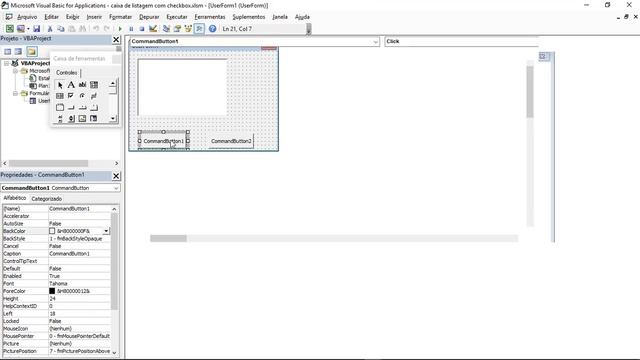Click the Undo arrow icon

(96, 29)
